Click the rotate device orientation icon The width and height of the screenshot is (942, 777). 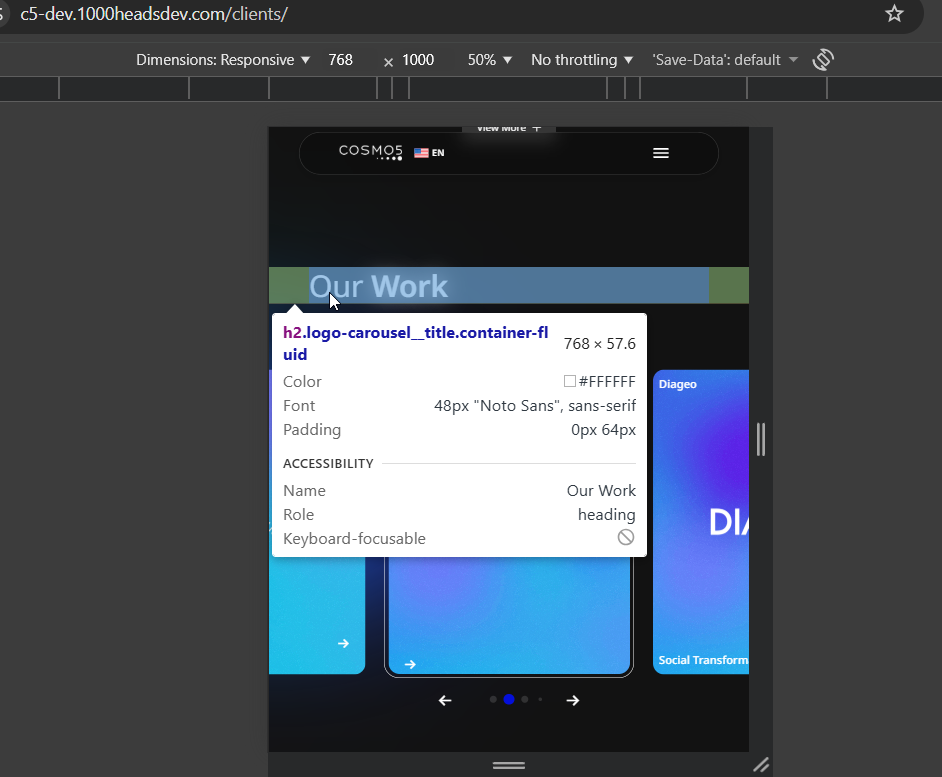pos(823,59)
